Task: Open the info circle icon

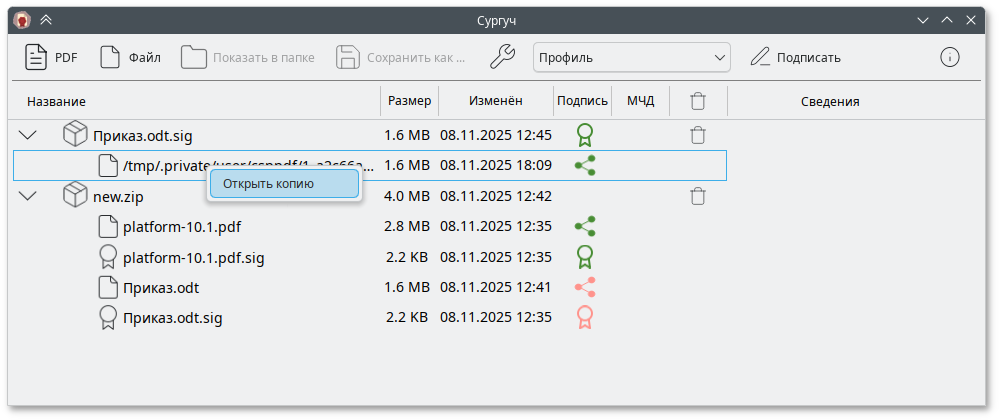Action: [950, 57]
